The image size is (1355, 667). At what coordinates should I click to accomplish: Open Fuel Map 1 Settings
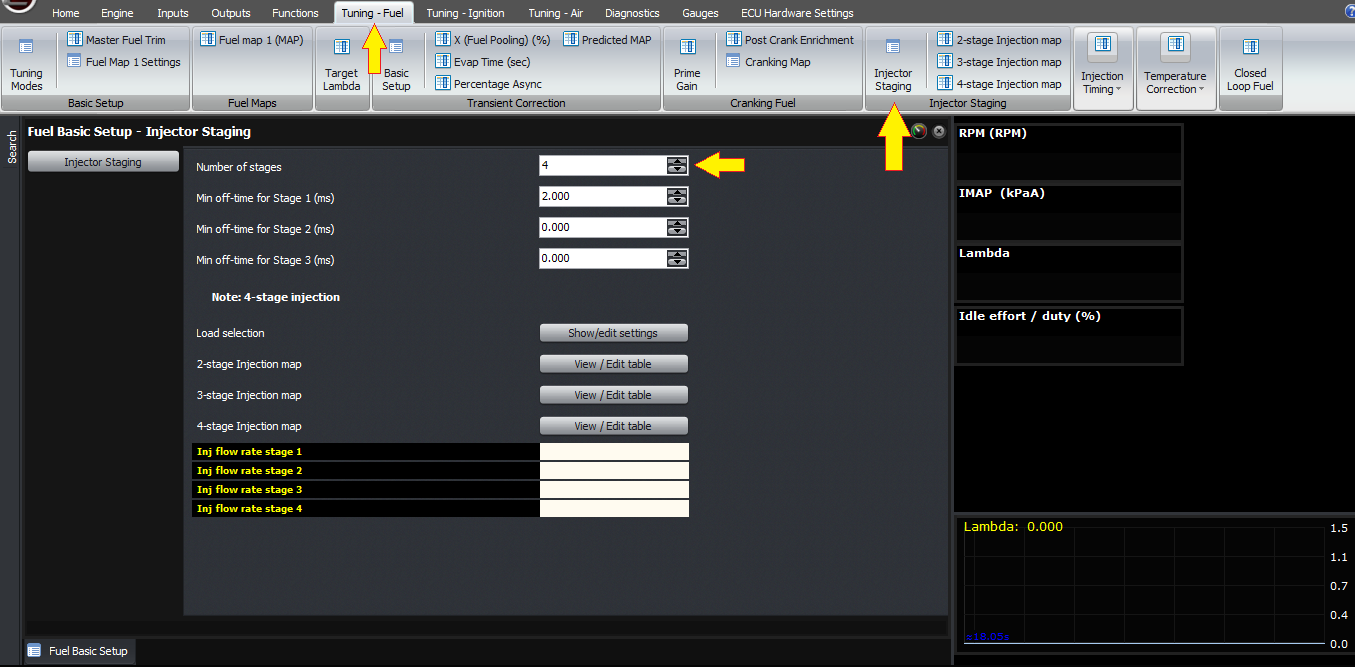click(x=124, y=62)
